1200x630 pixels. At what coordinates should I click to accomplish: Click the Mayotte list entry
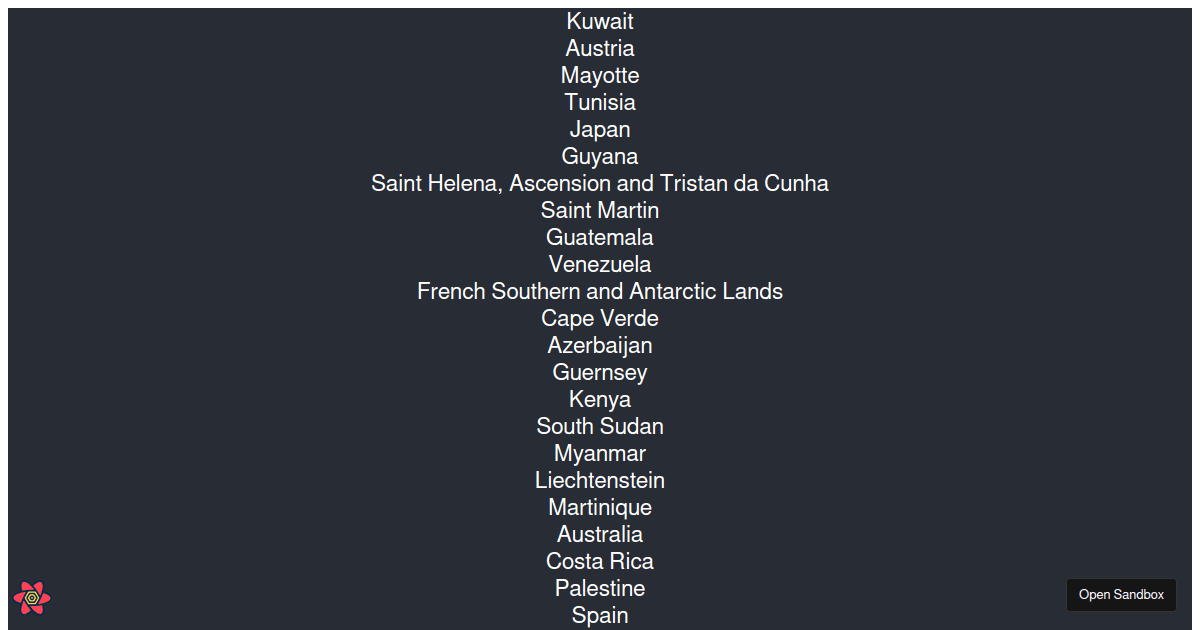click(600, 75)
